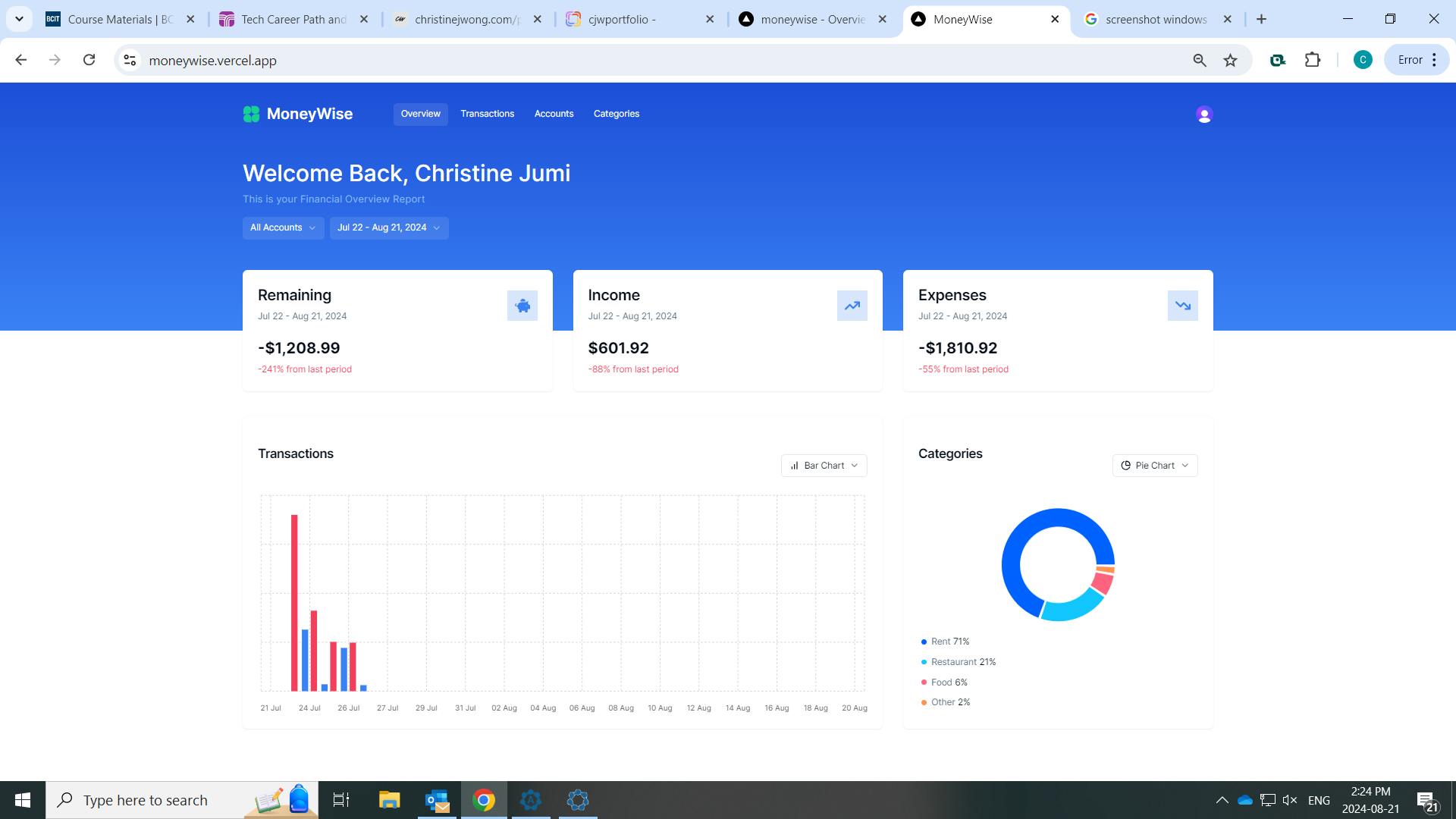Open the Jul 22 - Aug 21 date dropdown
1456x819 pixels.
[x=388, y=227]
